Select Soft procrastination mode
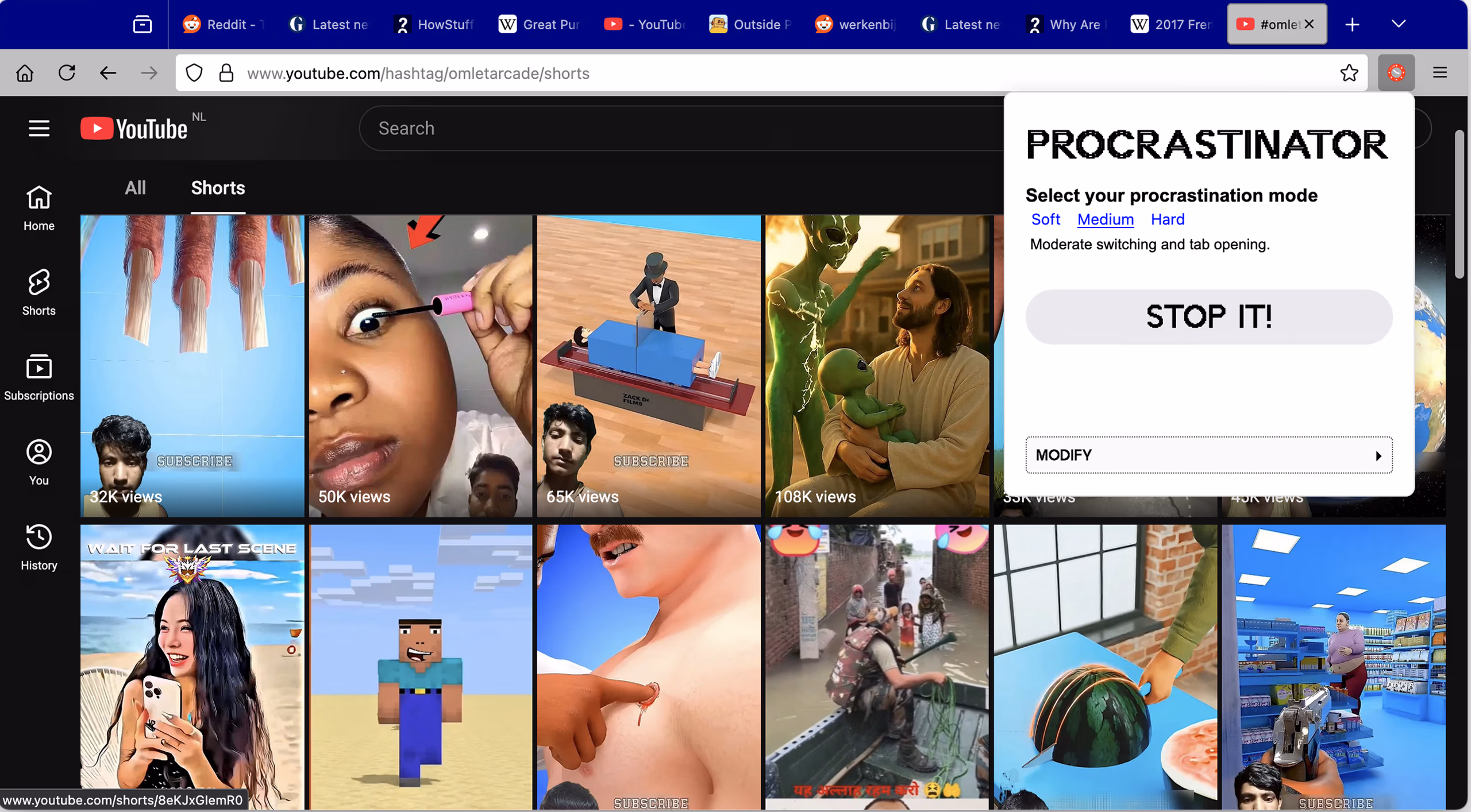This screenshot has width=1471, height=812. (1045, 219)
